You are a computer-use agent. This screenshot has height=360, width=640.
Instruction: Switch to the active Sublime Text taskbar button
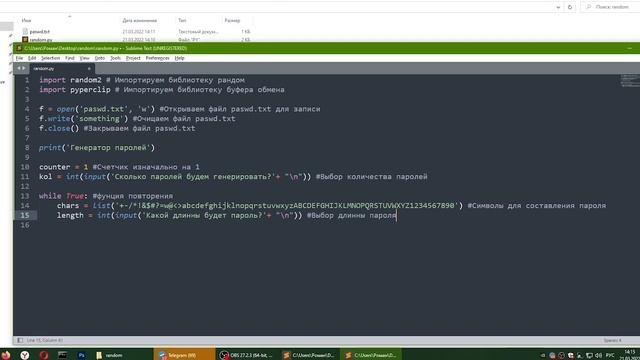coord(371,355)
